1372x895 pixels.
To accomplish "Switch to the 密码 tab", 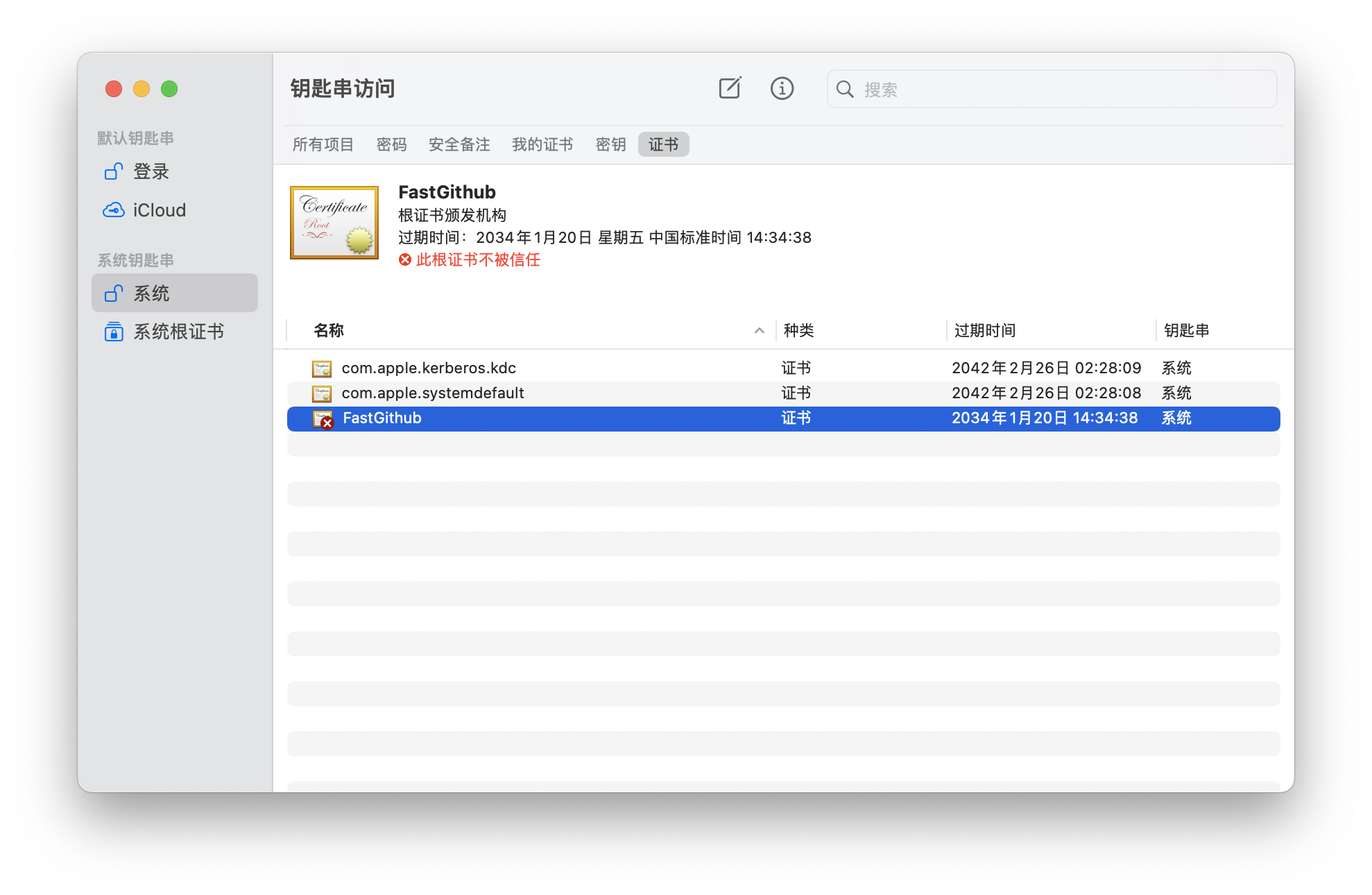I will coord(391,144).
